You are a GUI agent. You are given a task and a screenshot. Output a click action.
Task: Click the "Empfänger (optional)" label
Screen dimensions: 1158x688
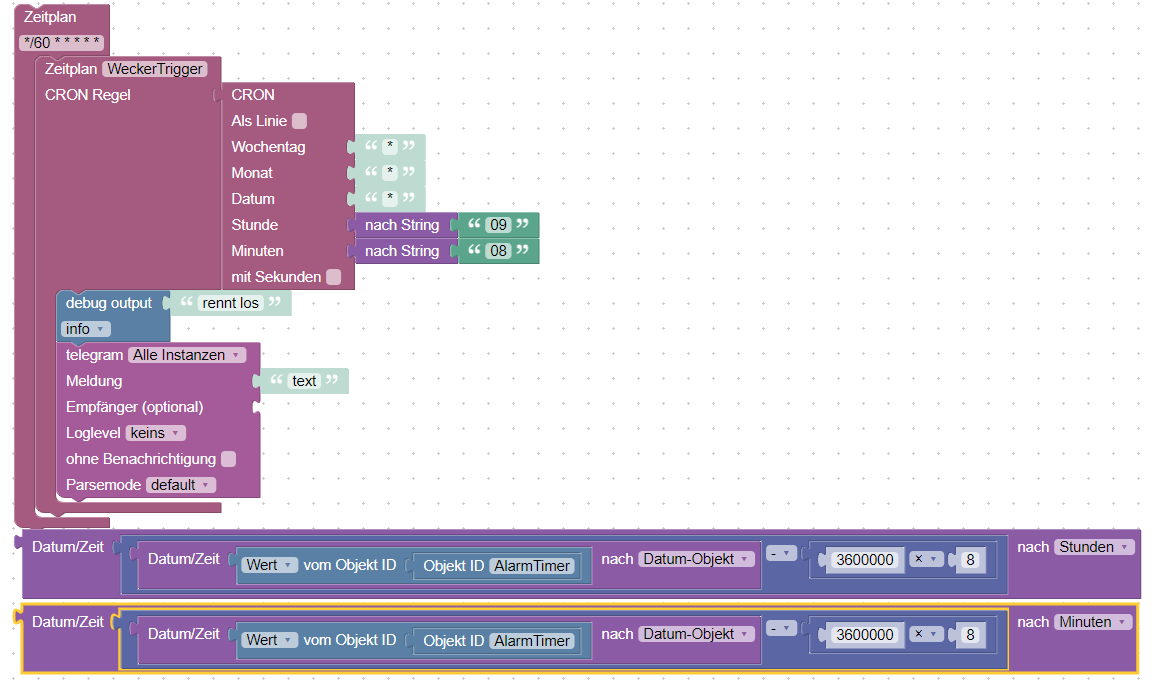134,407
